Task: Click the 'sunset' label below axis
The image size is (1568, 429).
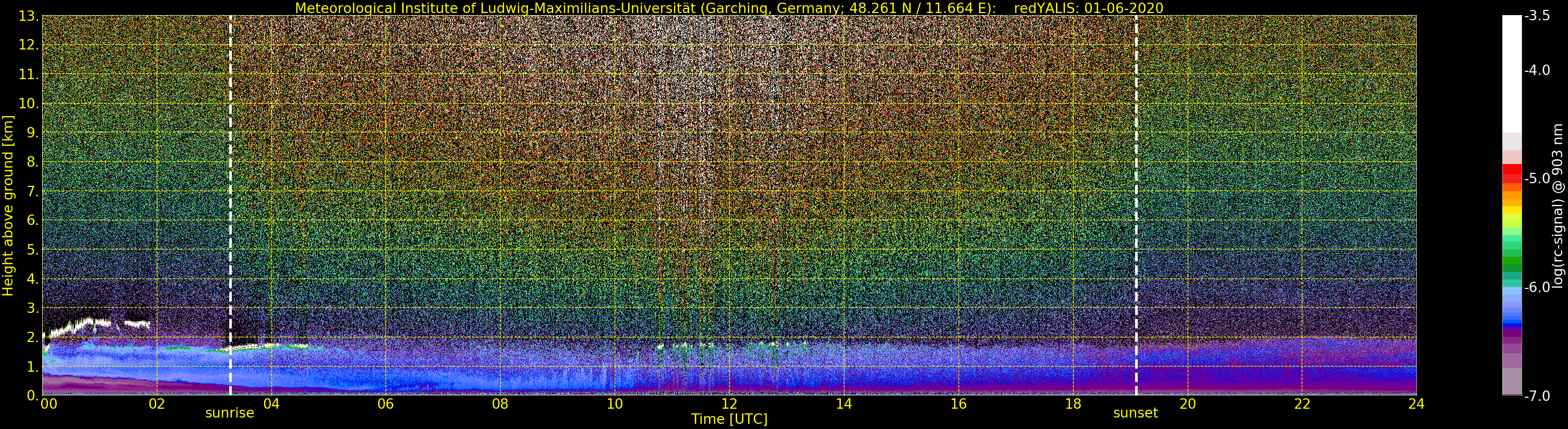Action: coord(1135,413)
